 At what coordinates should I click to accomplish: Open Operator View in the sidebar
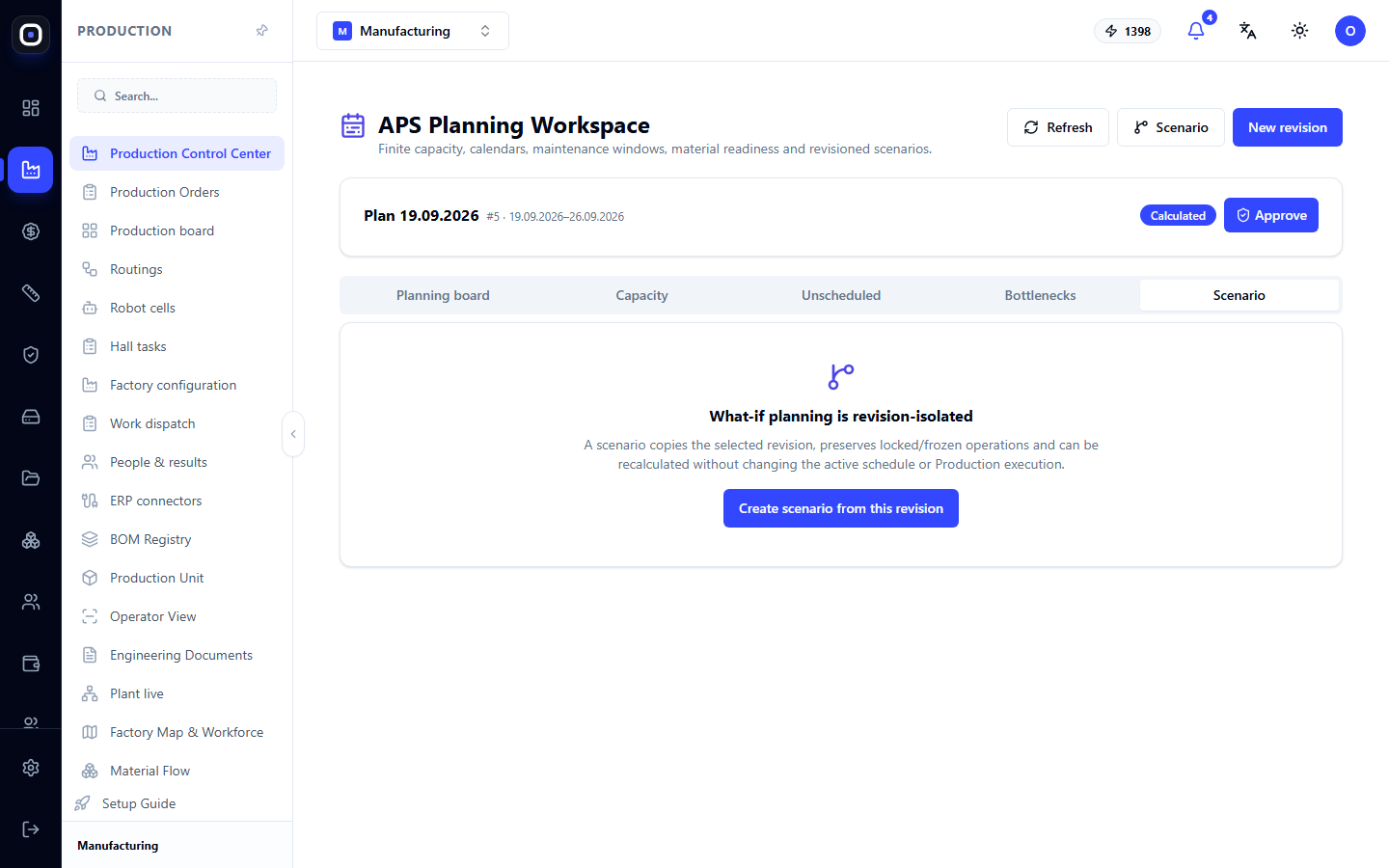177,616
